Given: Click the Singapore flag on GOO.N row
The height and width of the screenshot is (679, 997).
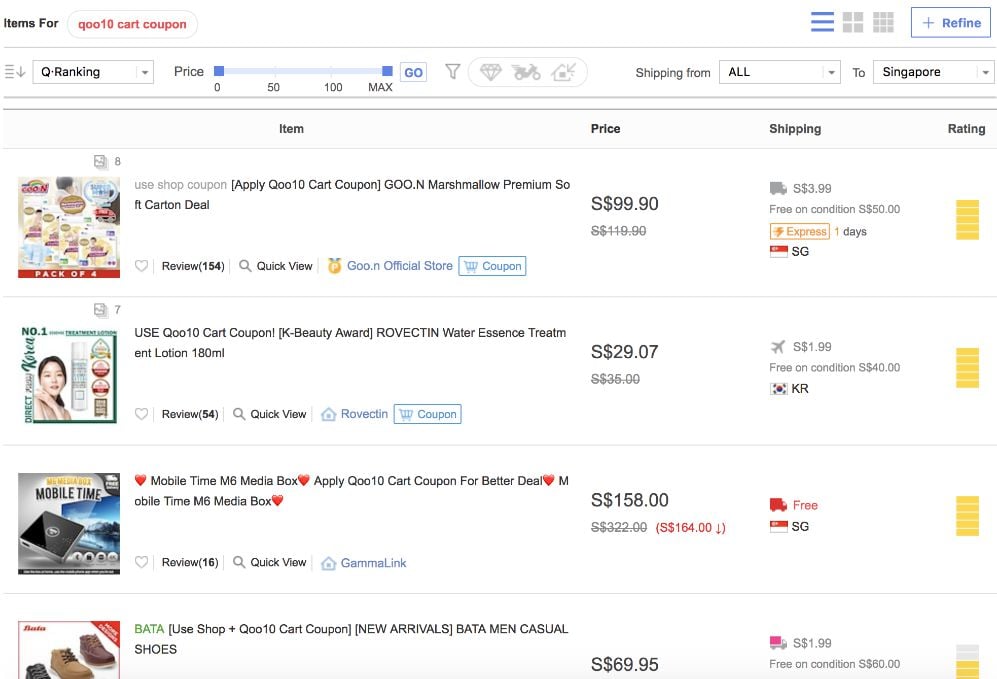Looking at the screenshot, I should pos(778,251).
